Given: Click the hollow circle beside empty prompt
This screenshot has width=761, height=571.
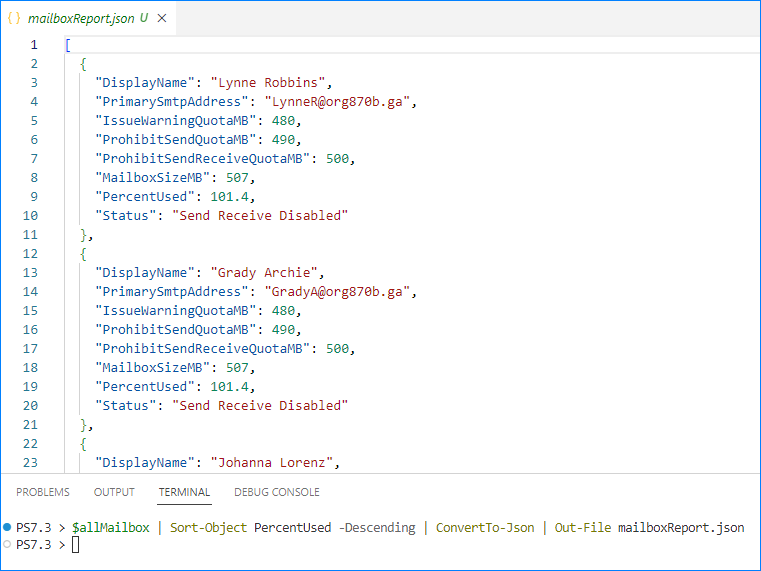Looking at the screenshot, I should tap(7, 544).
